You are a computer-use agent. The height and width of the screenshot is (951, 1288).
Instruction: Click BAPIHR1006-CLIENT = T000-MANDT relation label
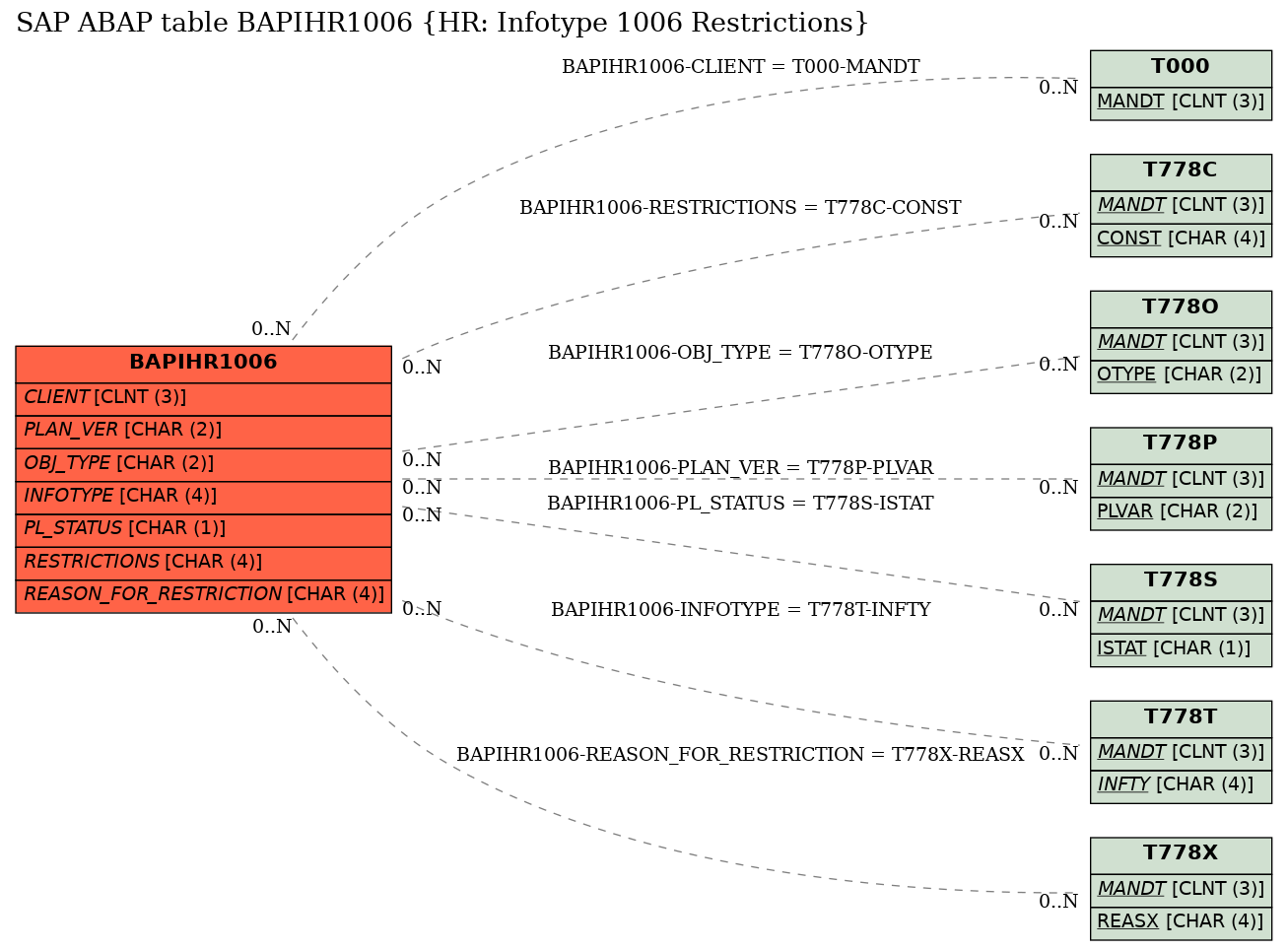click(x=740, y=67)
